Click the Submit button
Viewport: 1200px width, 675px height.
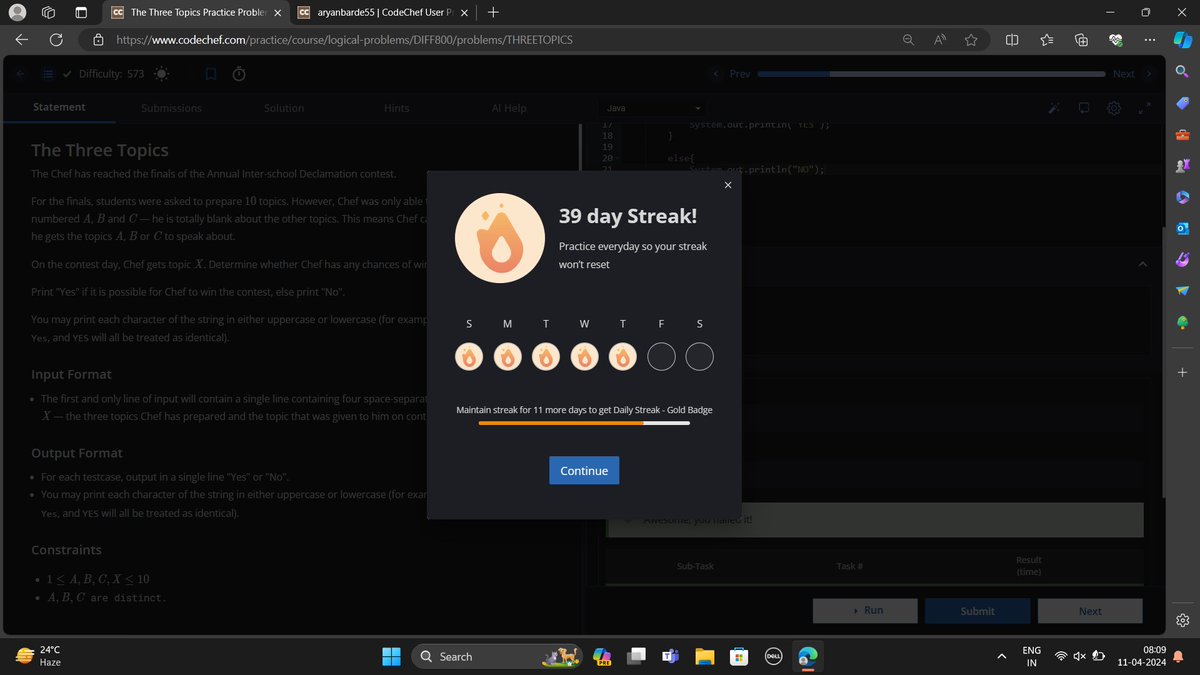977,610
